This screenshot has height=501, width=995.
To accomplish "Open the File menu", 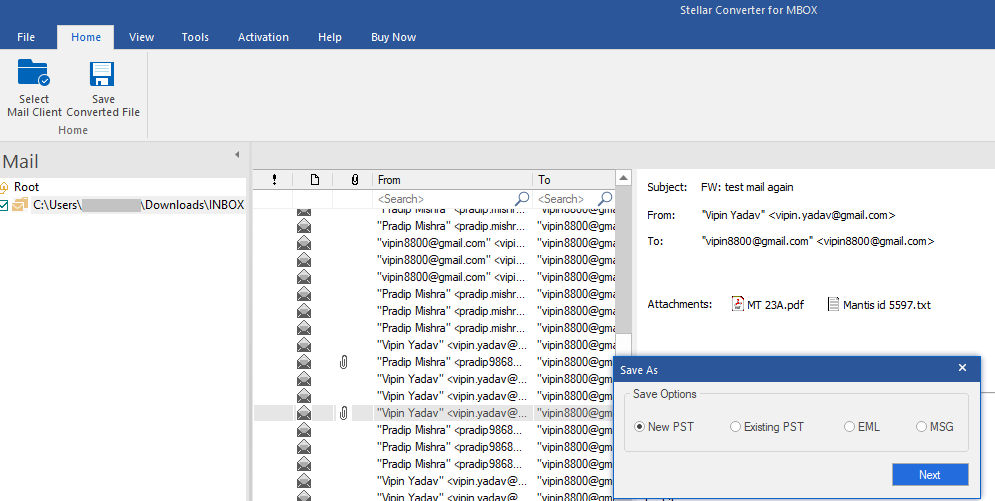I will coord(26,37).
